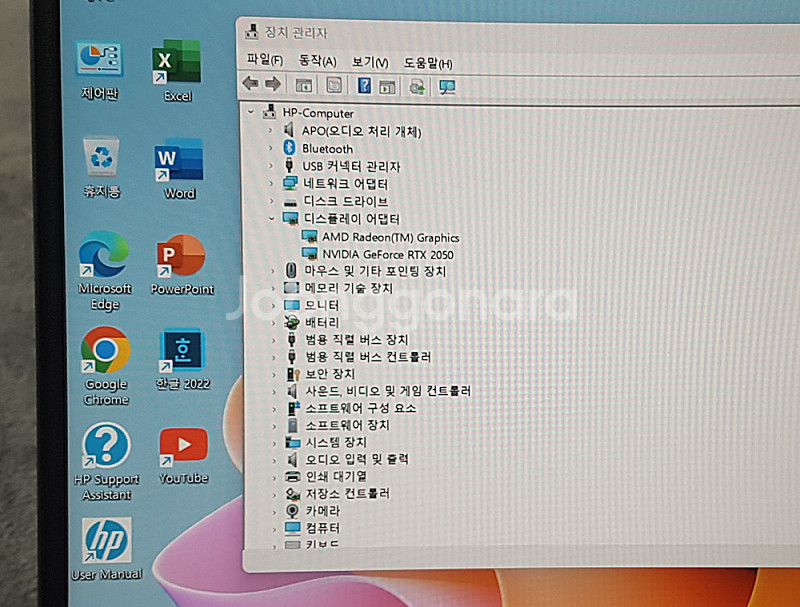This screenshot has height=607, width=800.
Task: Open Help via the blue question-mark icon
Action: [364, 85]
